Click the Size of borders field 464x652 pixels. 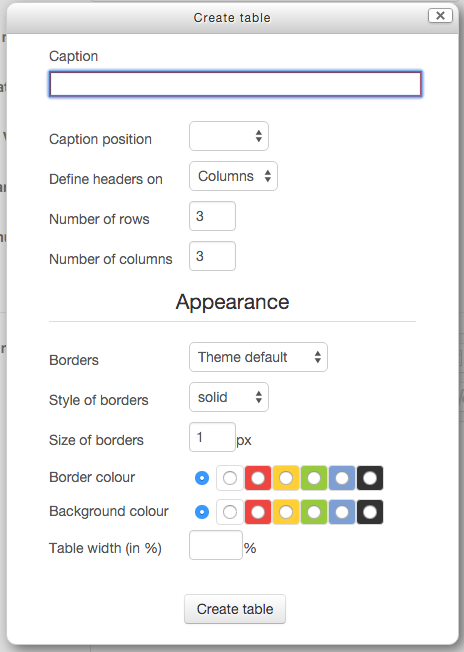pos(212,437)
